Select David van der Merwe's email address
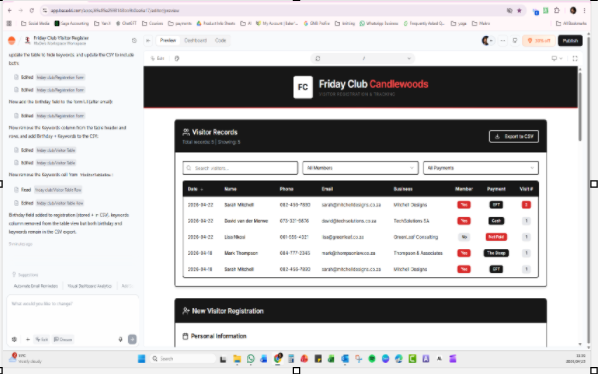The width and height of the screenshot is (598, 374). pyautogui.click(x=349, y=221)
